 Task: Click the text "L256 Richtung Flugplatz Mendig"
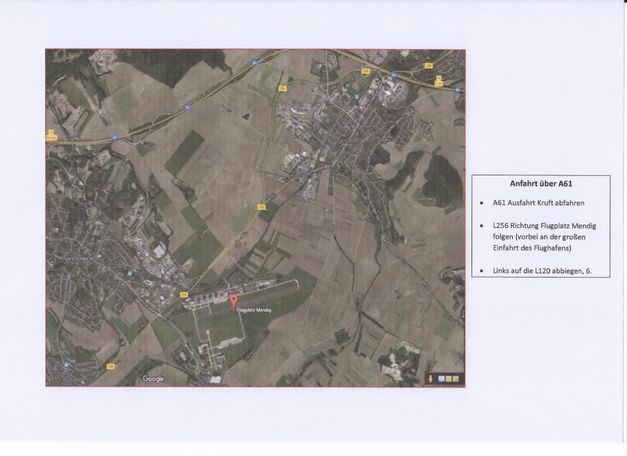(x=544, y=226)
